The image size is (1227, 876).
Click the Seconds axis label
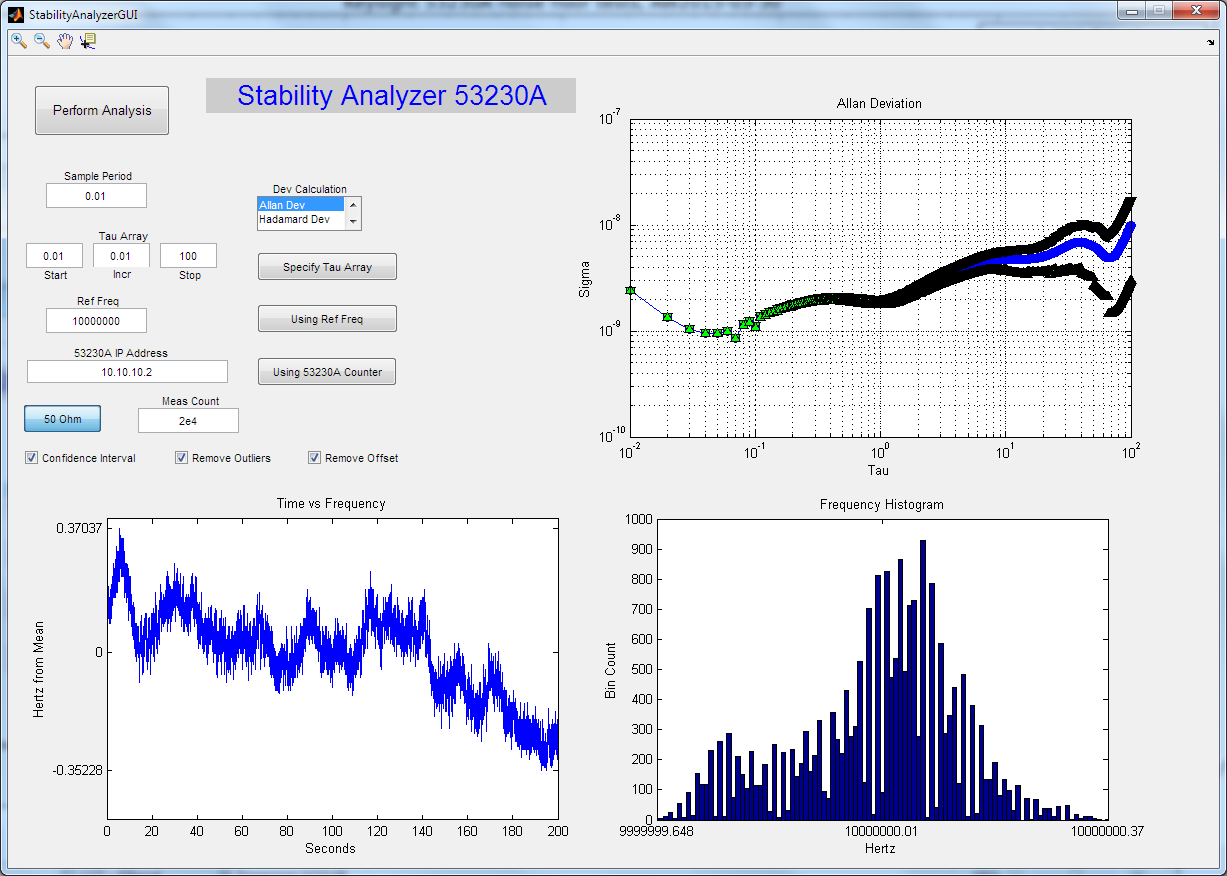coord(330,848)
